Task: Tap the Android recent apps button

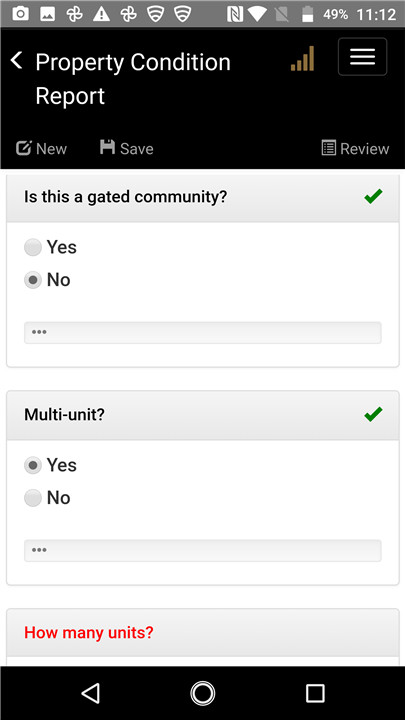Action: [x=315, y=693]
